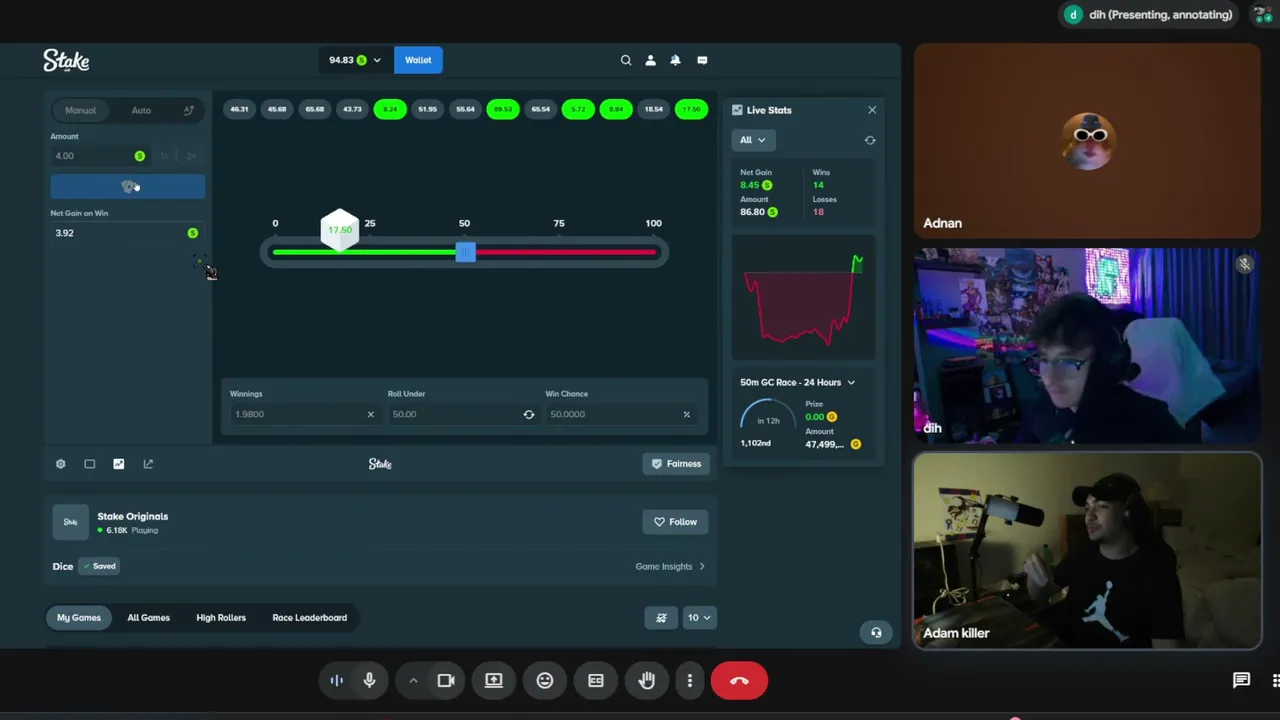
Task: Raise hand in the call
Action: pos(647,681)
